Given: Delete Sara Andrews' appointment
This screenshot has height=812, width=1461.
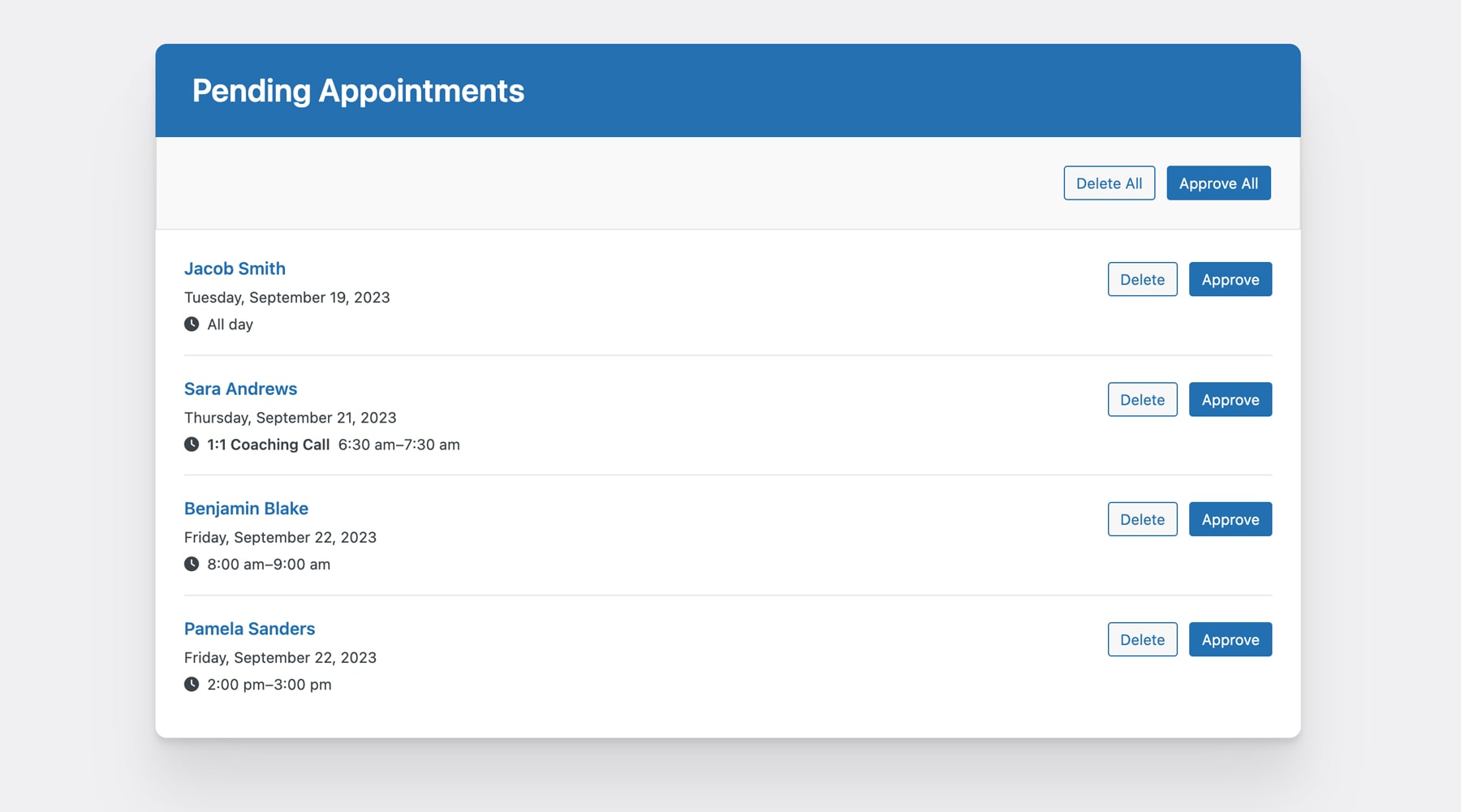Looking at the screenshot, I should [x=1142, y=399].
